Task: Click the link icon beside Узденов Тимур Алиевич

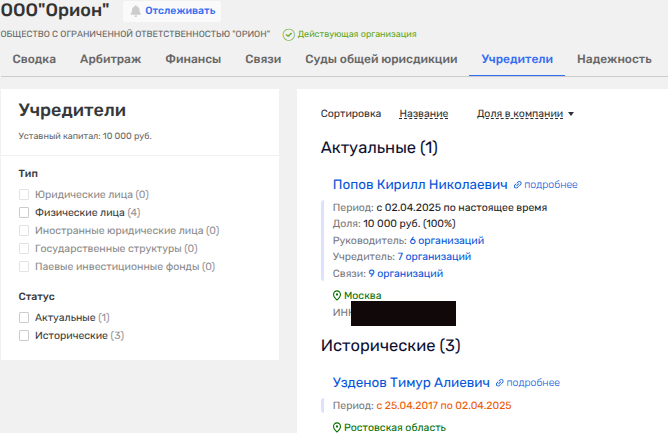Action: (x=501, y=383)
